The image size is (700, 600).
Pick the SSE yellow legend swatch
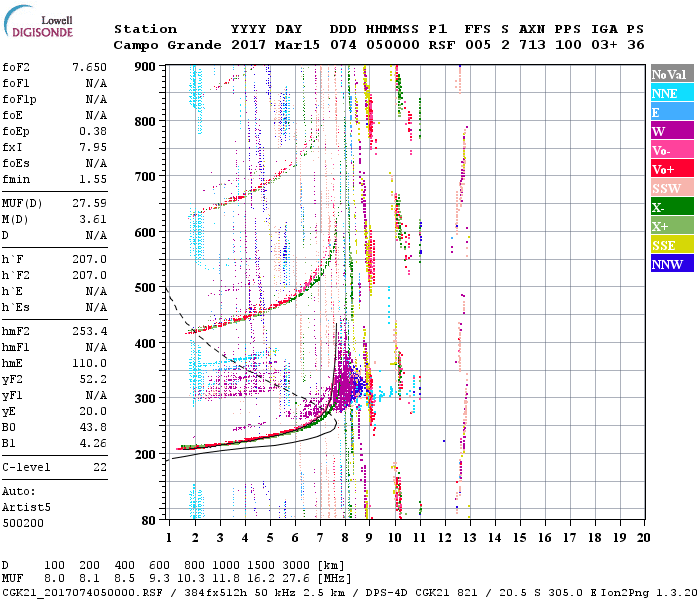tap(670, 245)
